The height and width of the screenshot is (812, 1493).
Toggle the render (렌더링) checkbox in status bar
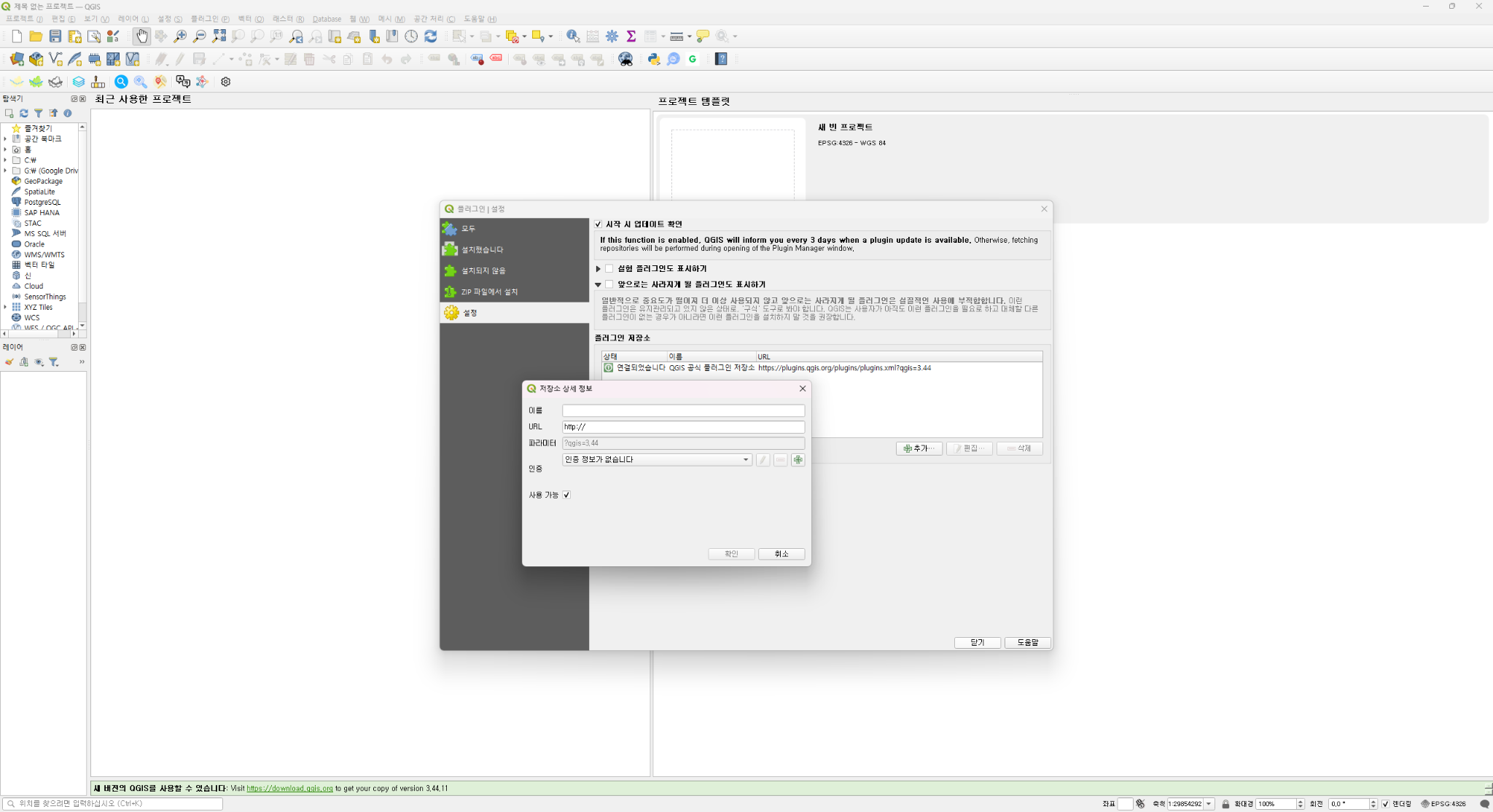pos(1386,804)
